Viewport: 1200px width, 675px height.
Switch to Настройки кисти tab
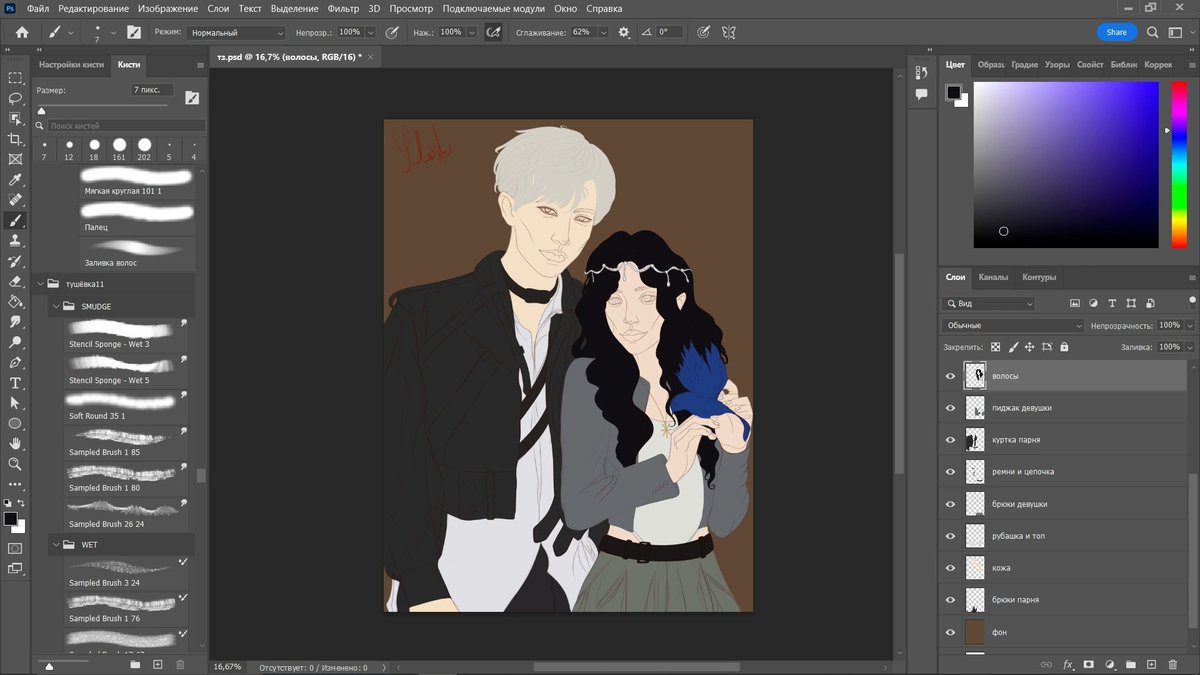click(x=69, y=64)
